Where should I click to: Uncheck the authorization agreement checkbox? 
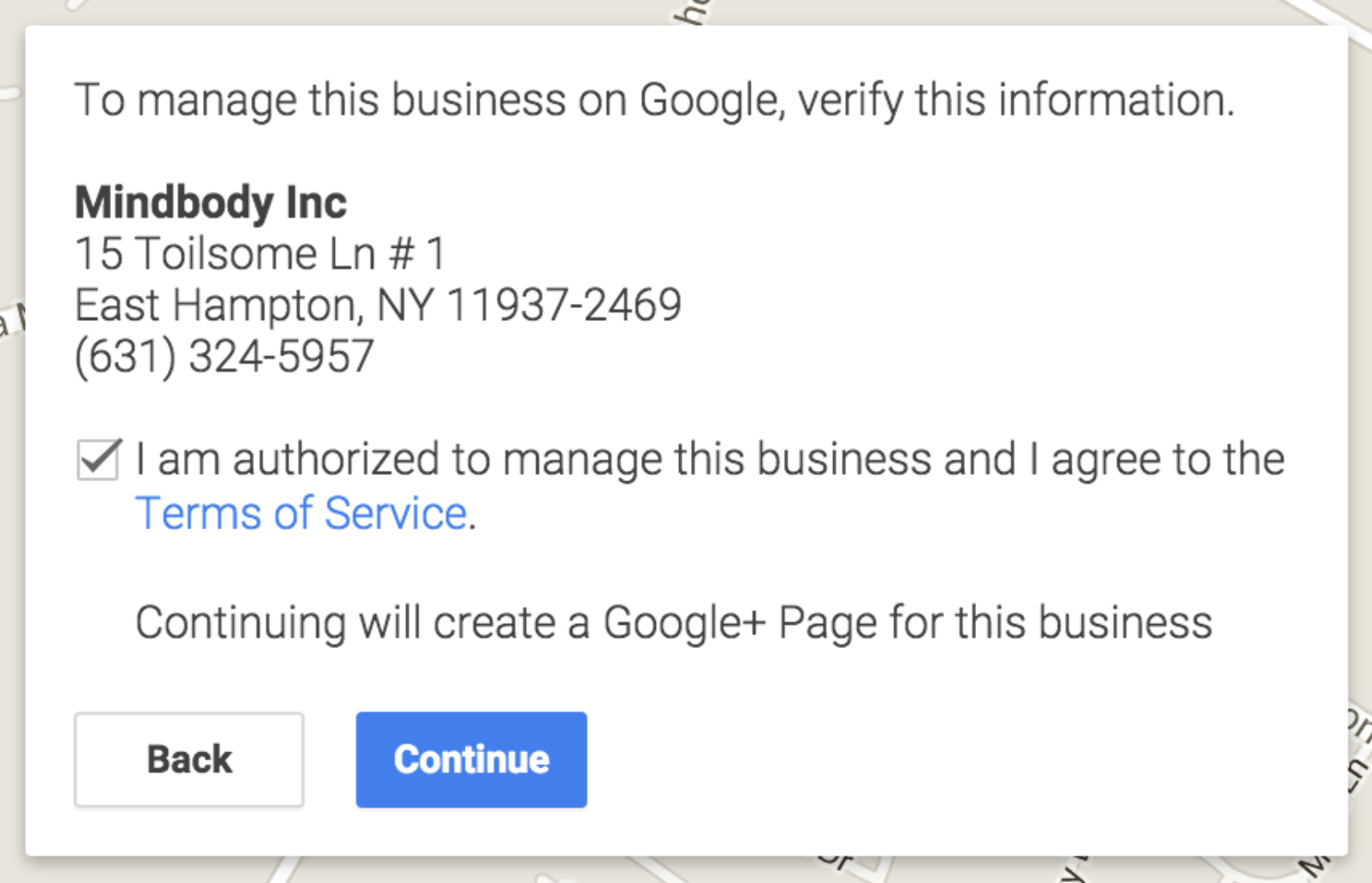point(98,460)
